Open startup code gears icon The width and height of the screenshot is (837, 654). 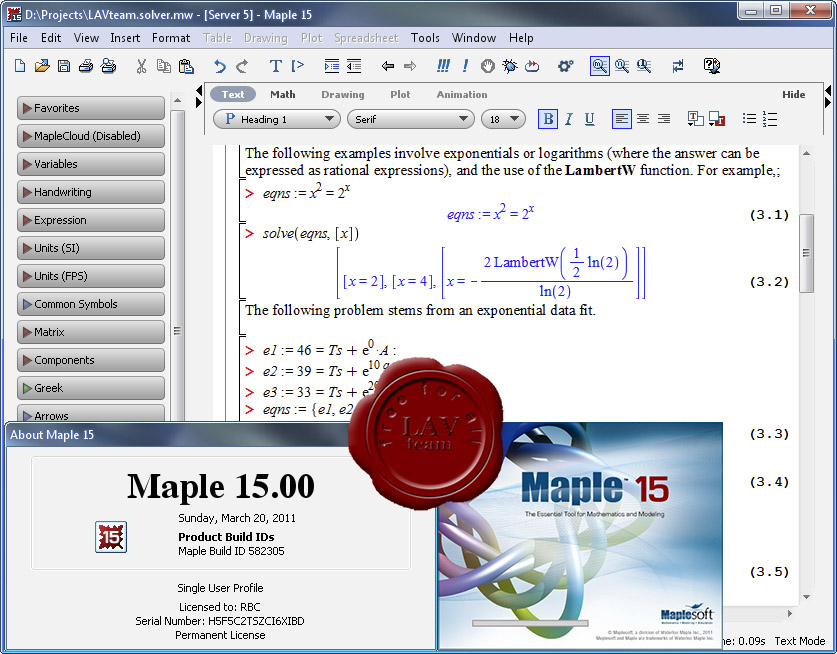565,66
